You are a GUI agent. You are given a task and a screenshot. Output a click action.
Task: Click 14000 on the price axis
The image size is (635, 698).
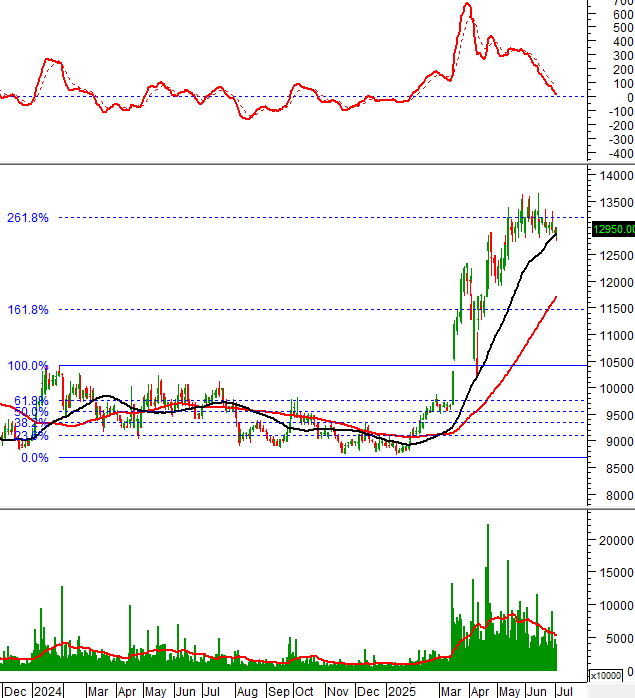(x=616, y=176)
